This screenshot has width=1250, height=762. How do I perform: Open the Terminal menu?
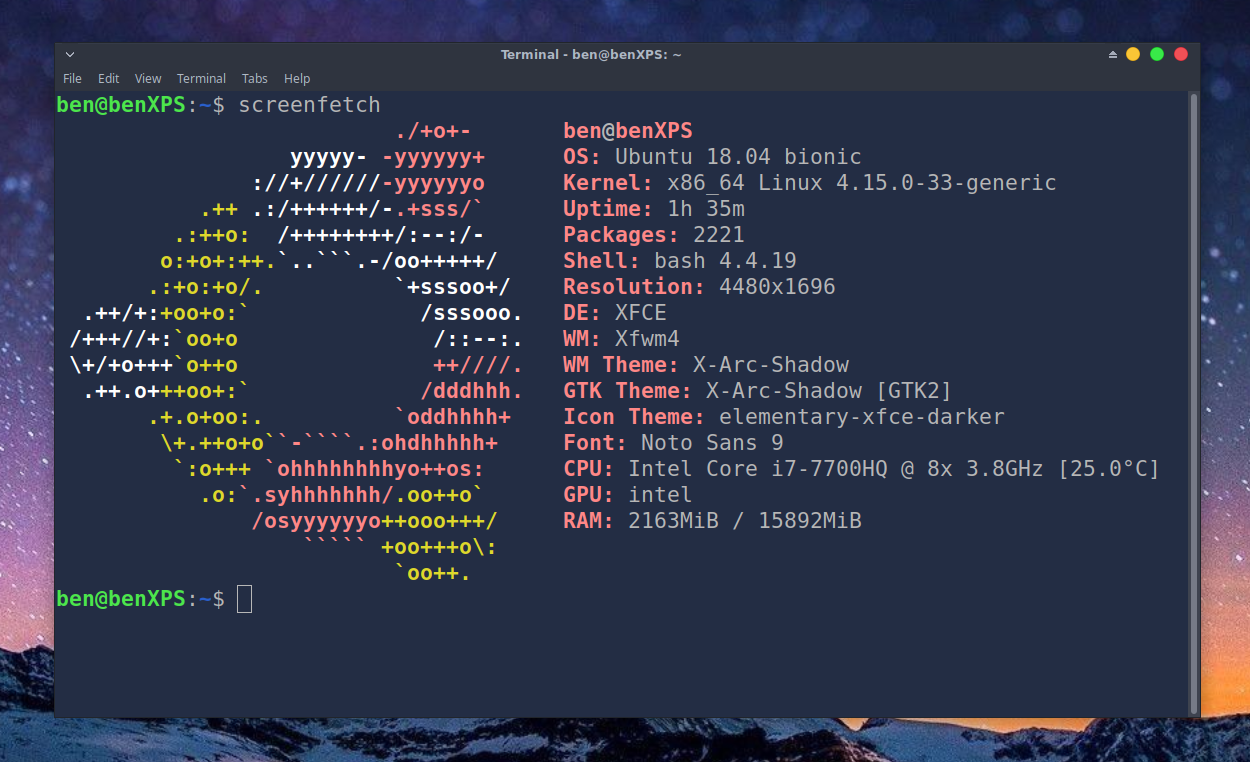point(201,78)
